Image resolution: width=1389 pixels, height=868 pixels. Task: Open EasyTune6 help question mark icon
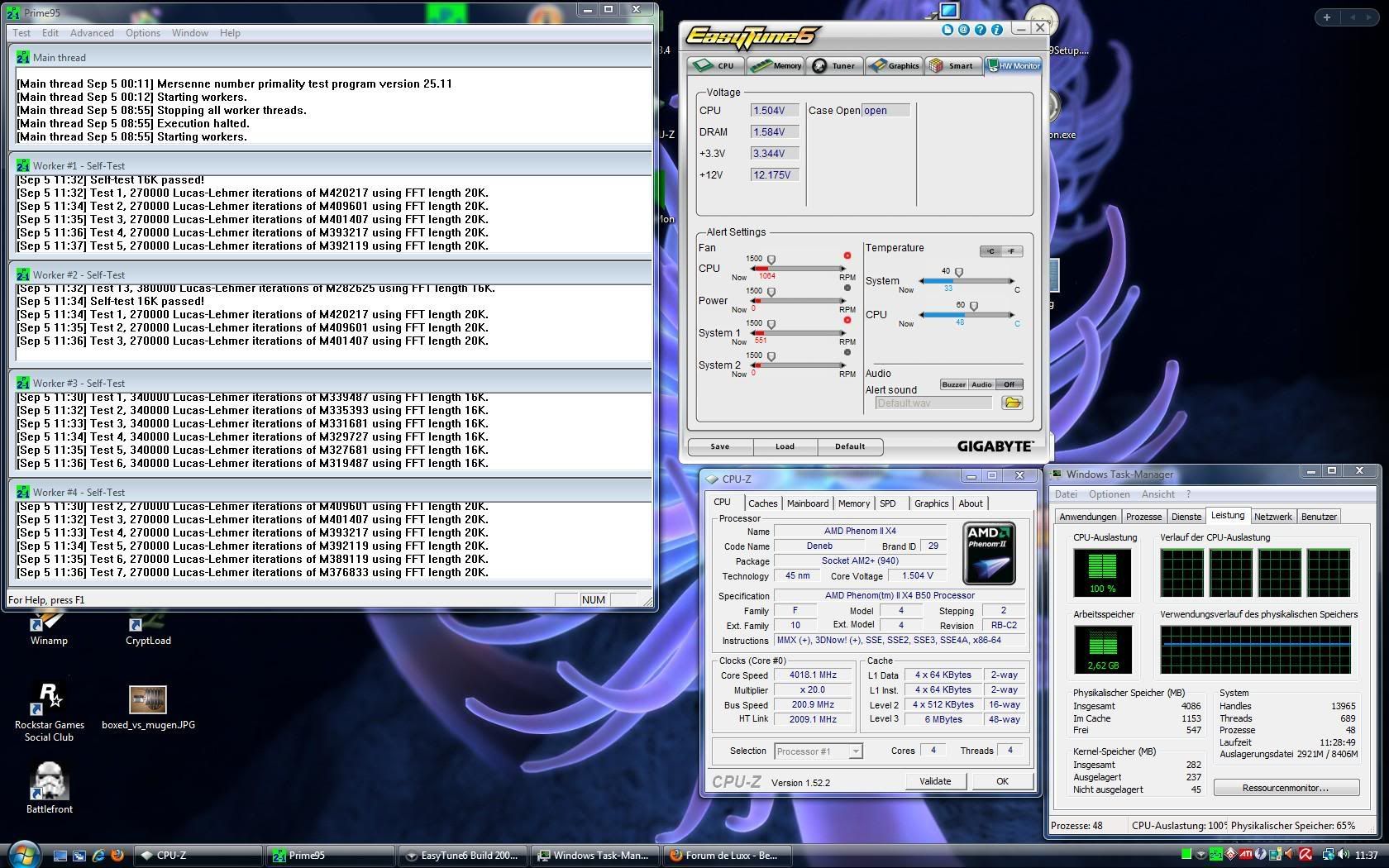(x=981, y=29)
